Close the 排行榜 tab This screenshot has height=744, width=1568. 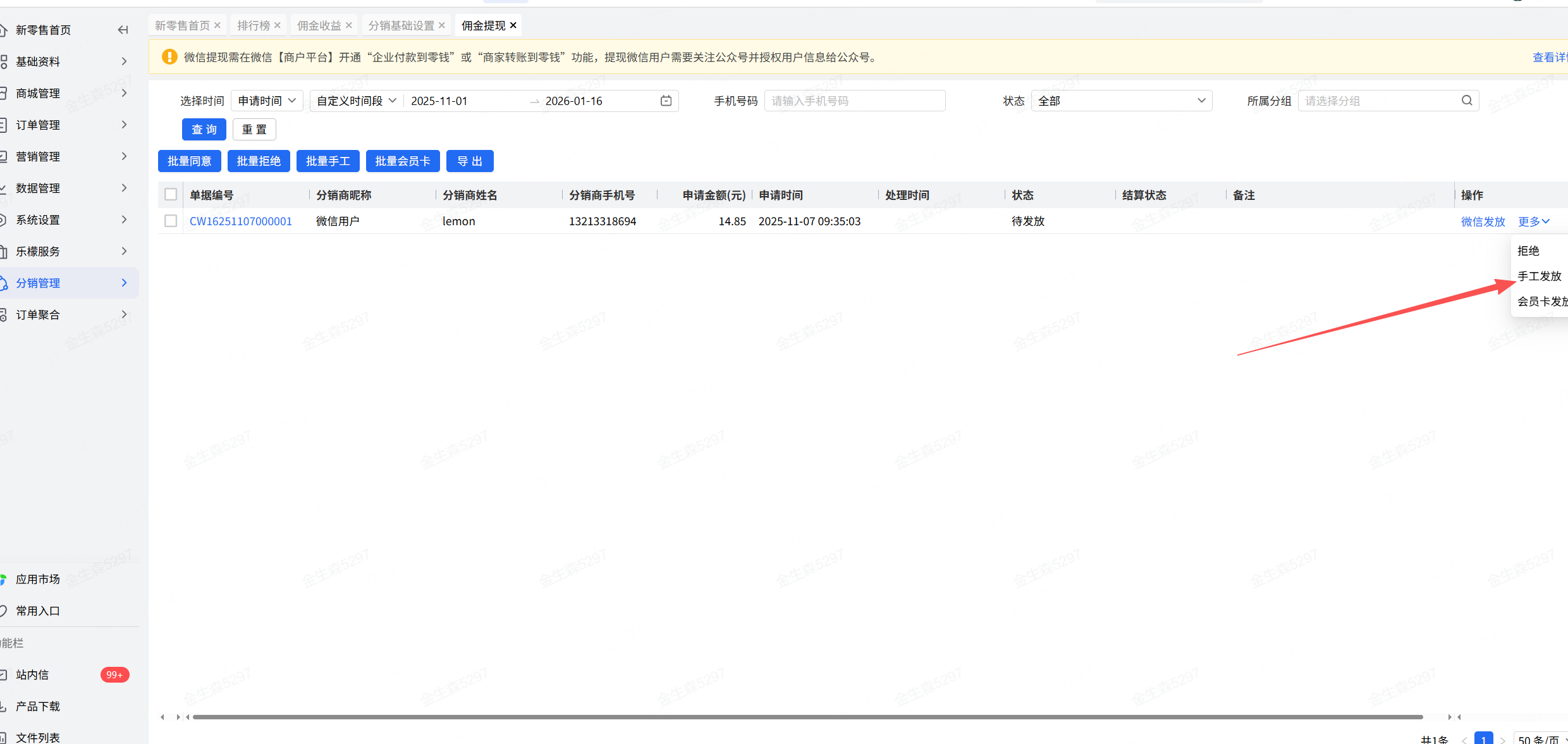tap(278, 25)
